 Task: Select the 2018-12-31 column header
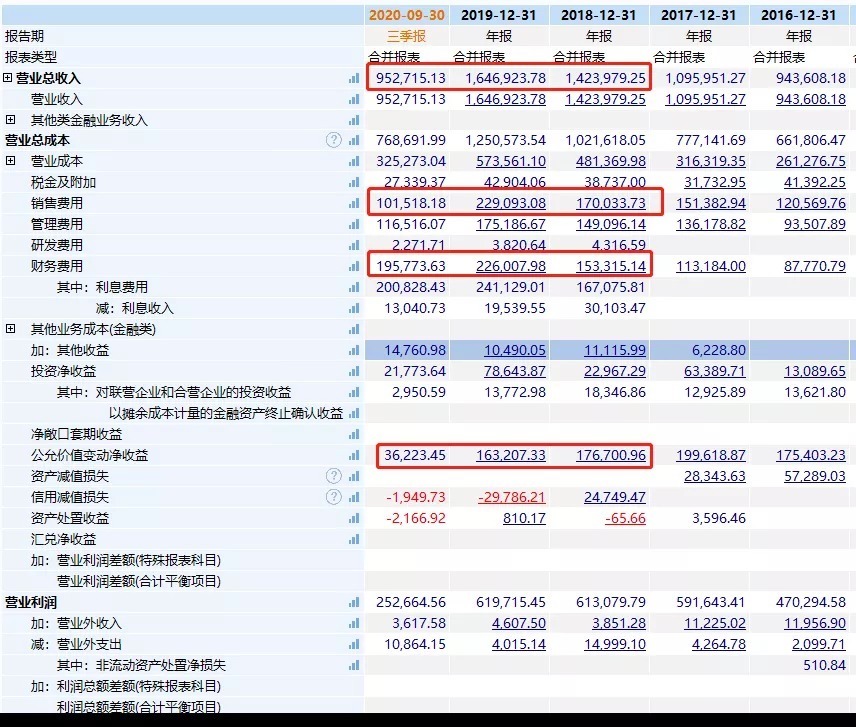[x=598, y=15]
